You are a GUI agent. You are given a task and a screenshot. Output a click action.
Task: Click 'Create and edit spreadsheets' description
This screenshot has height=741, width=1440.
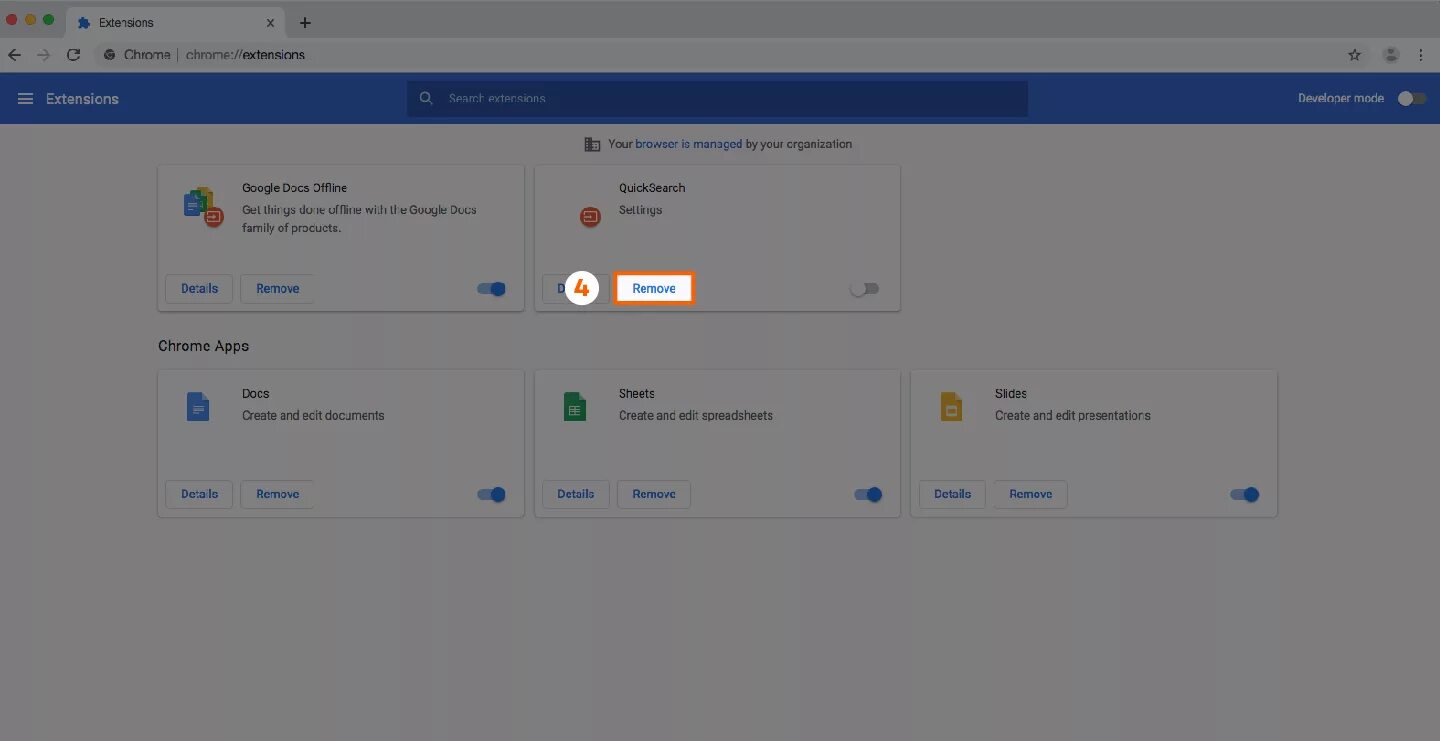[696, 416]
